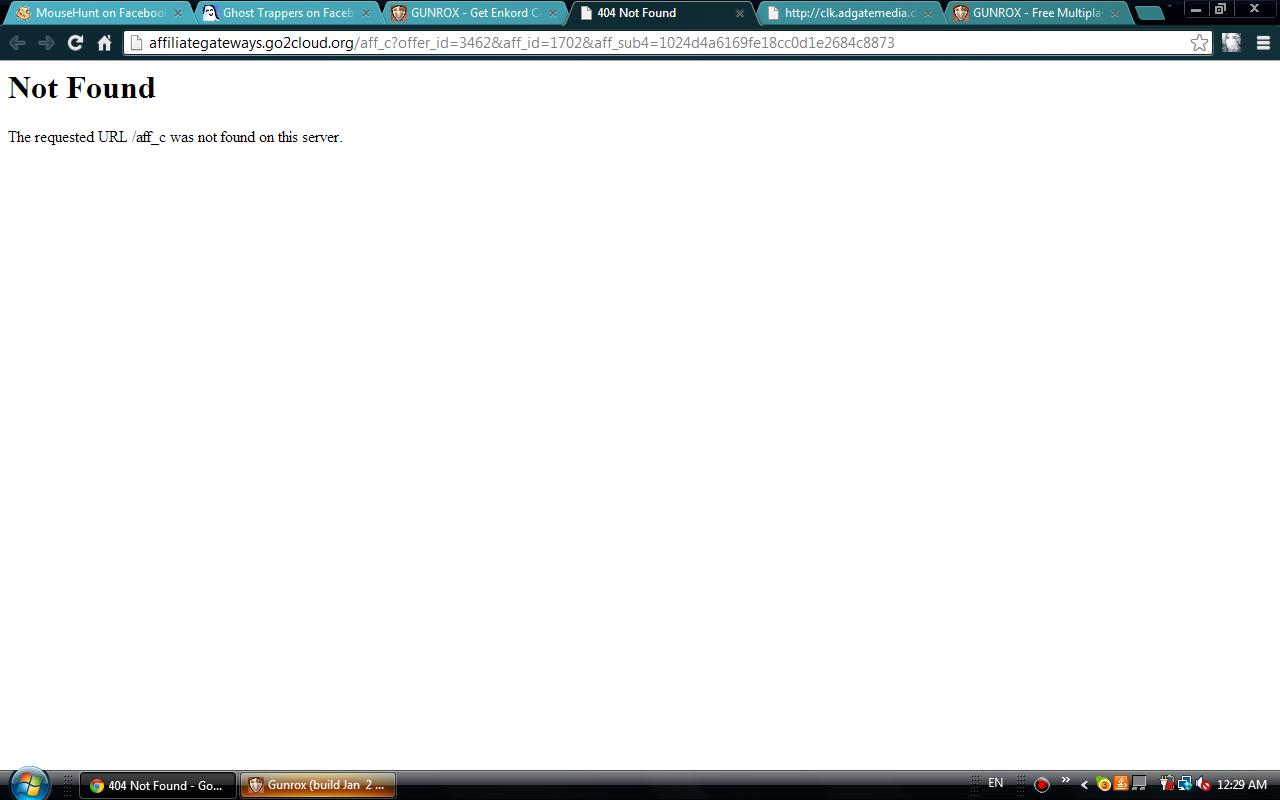Click the Reload page icon
Viewport: 1280px width, 800px height.
(x=75, y=43)
